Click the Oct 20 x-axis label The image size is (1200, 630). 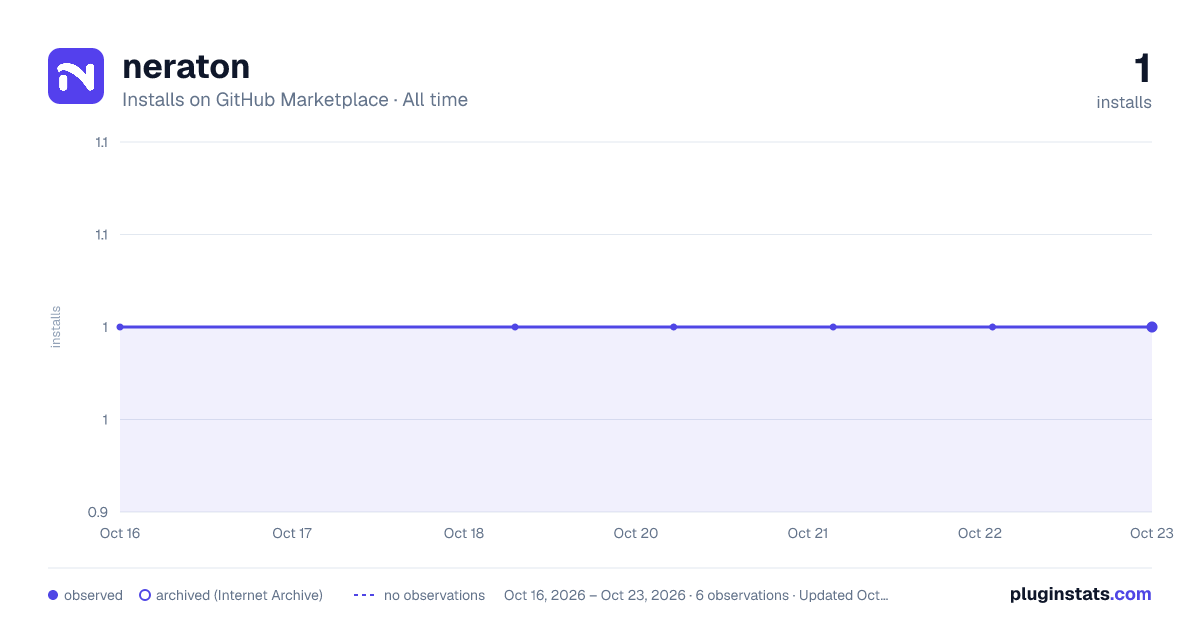[636, 534]
